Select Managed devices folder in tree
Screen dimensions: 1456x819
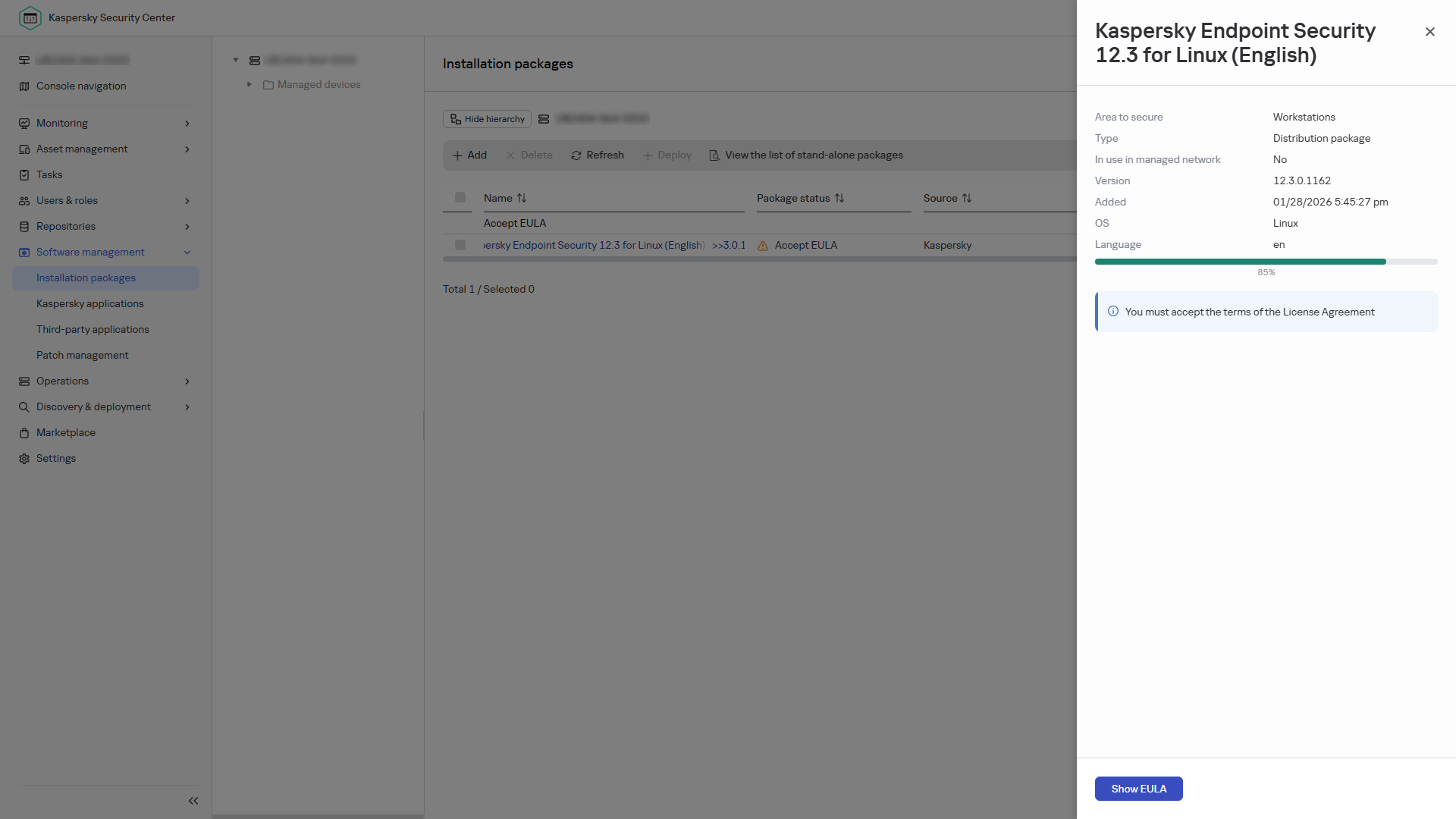click(x=312, y=84)
